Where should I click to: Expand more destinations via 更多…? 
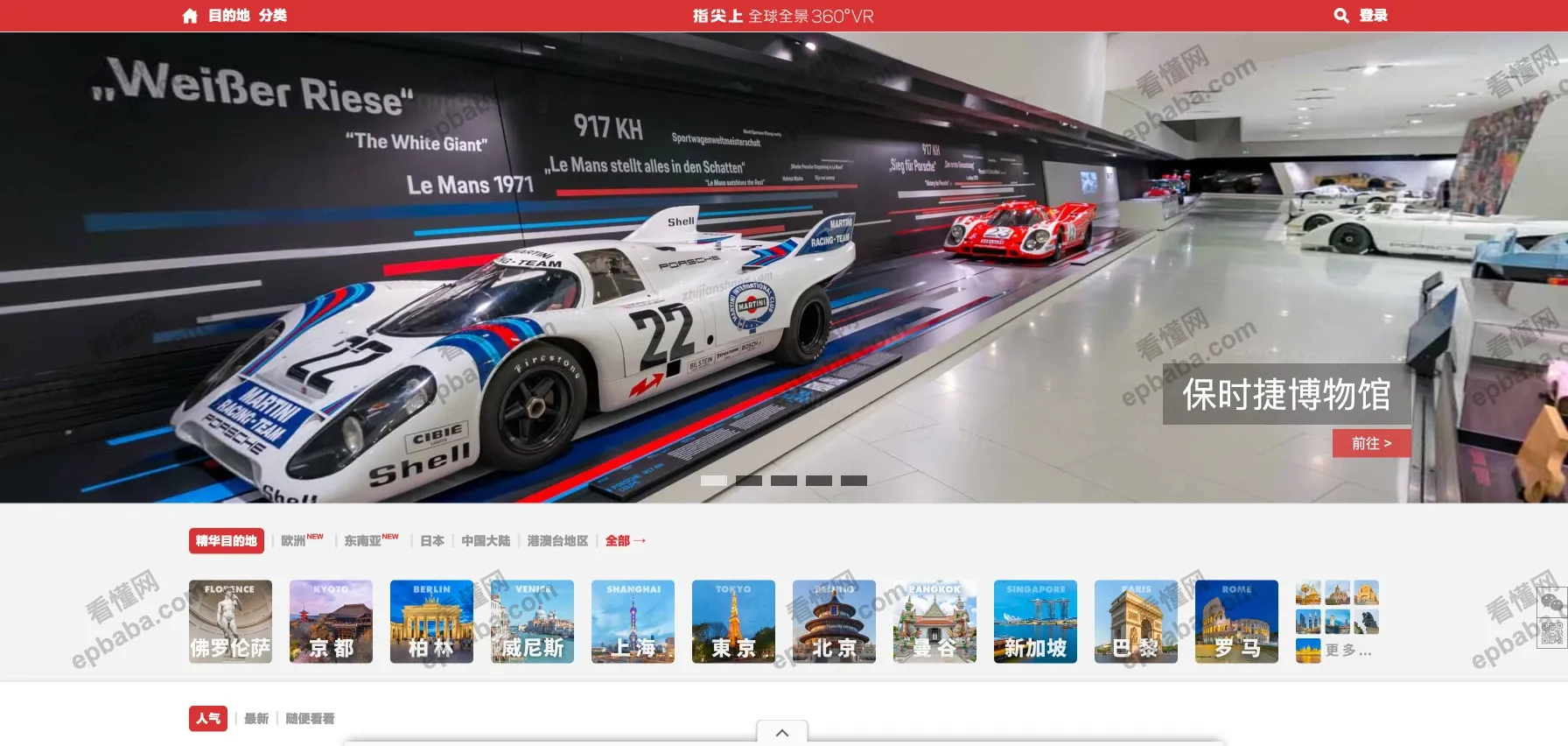click(x=1347, y=651)
